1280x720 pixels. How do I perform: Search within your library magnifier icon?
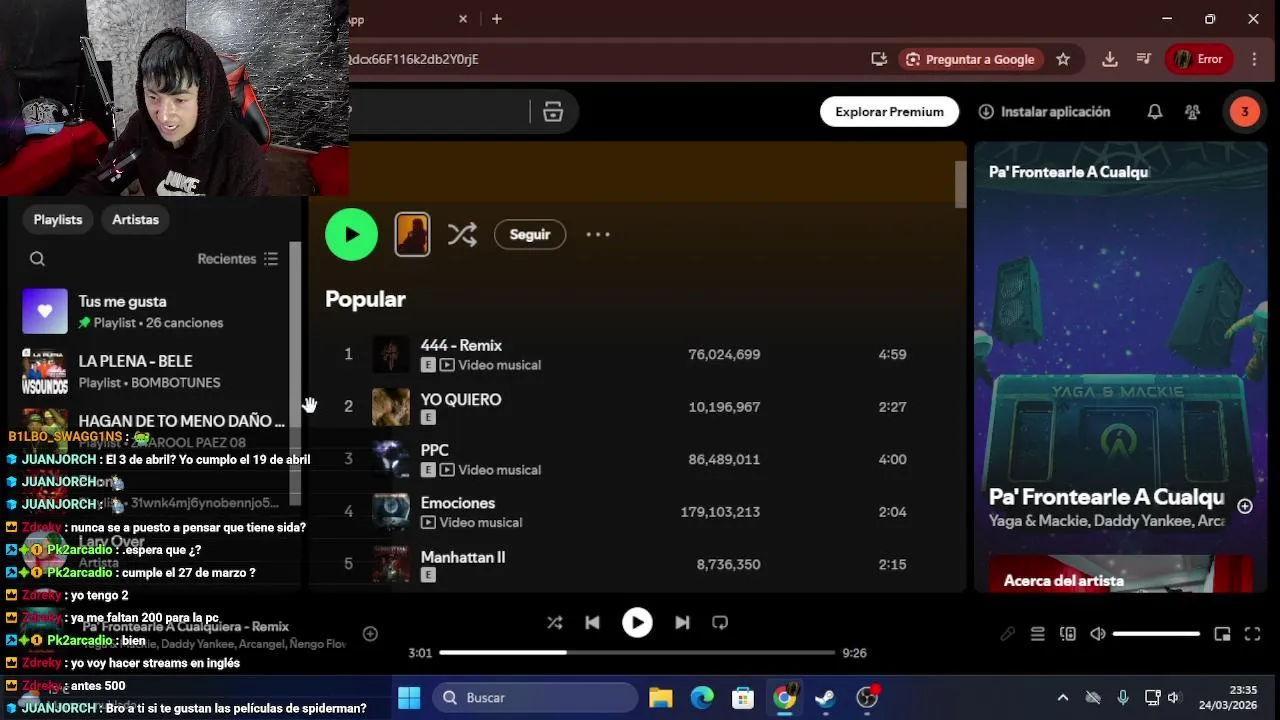point(37,259)
